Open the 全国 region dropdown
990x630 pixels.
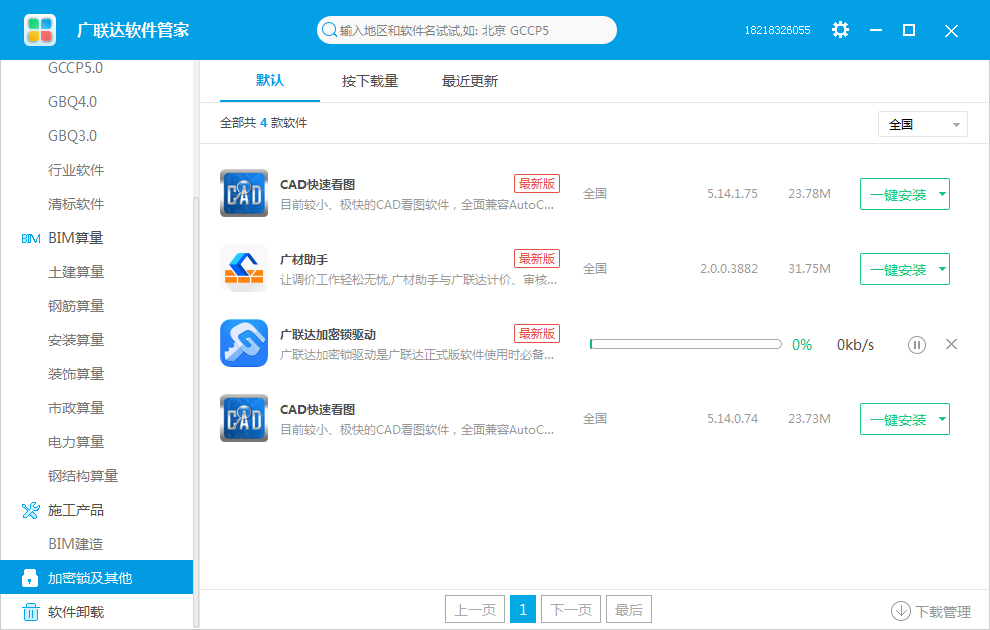pos(922,124)
